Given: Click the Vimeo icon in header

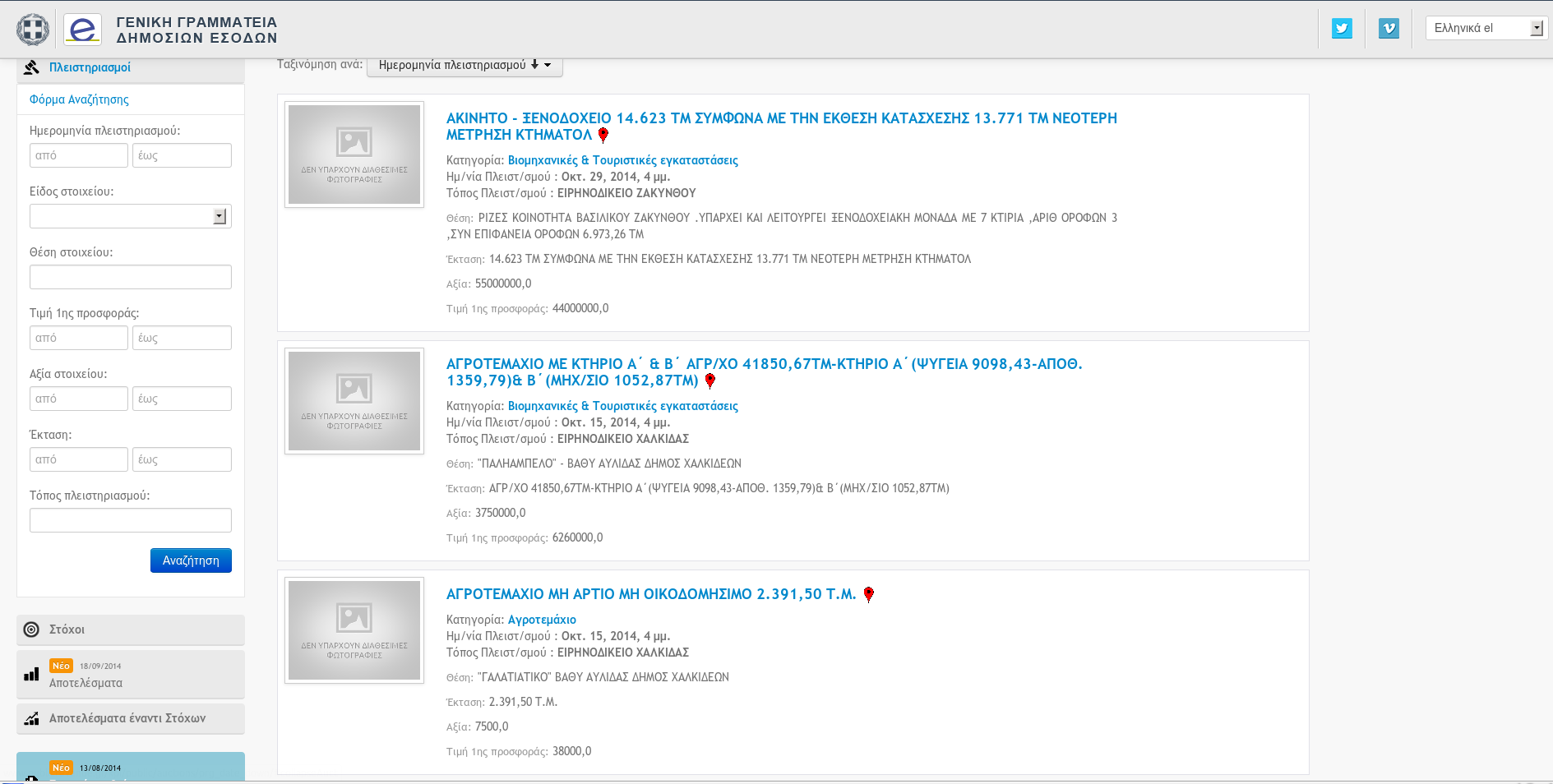Looking at the screenshot, I should [1389, 29].
